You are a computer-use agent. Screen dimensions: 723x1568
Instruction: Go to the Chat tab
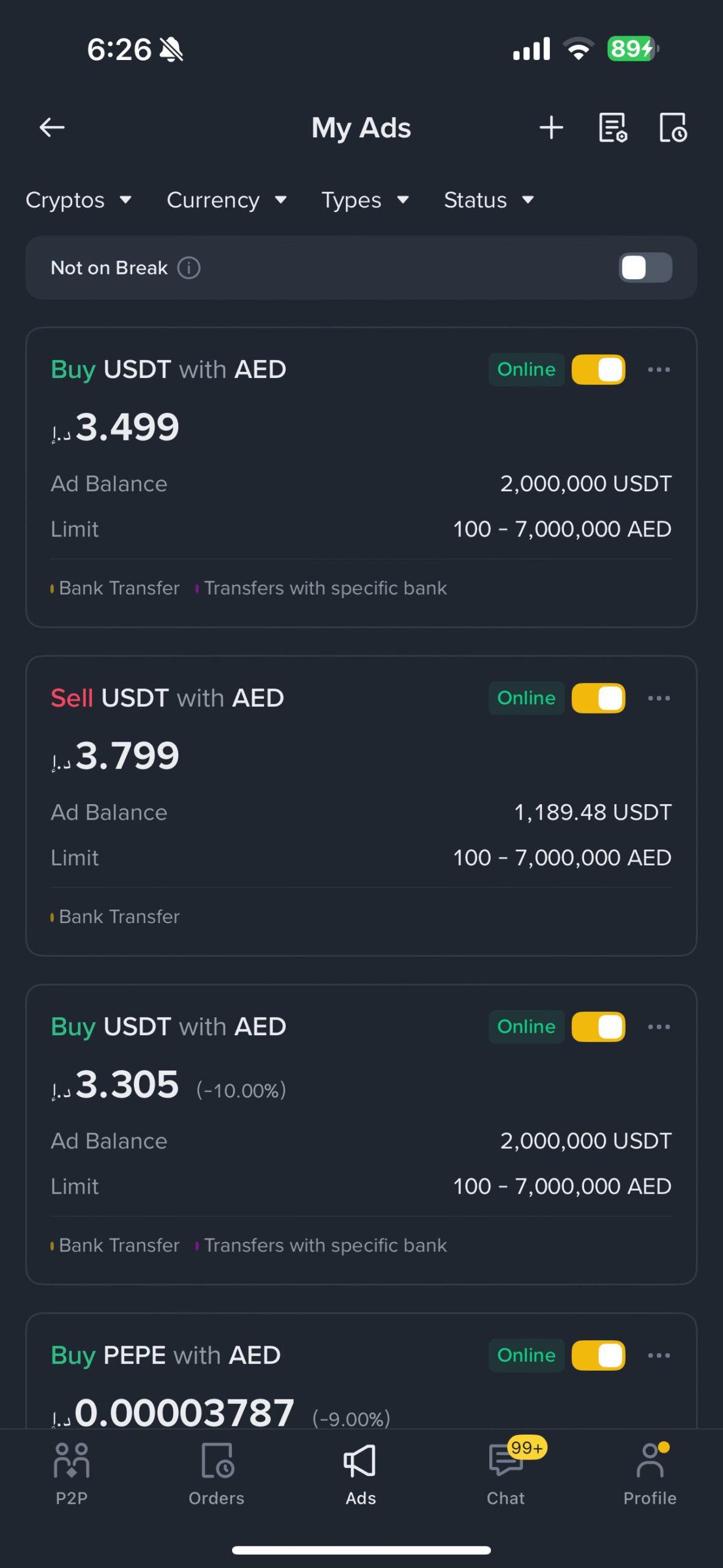pos(506,1474)
